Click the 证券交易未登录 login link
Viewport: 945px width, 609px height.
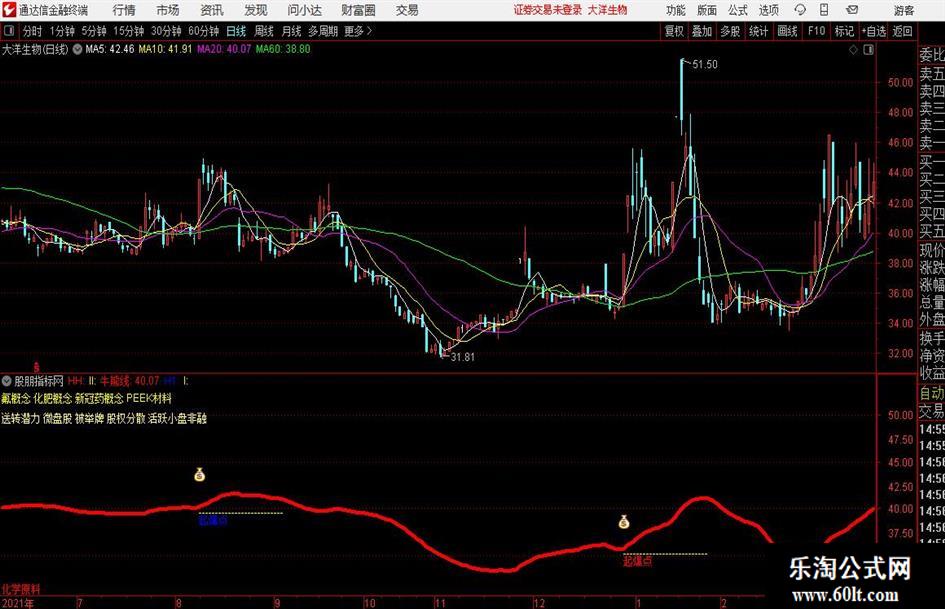click(x=548, y=10)
